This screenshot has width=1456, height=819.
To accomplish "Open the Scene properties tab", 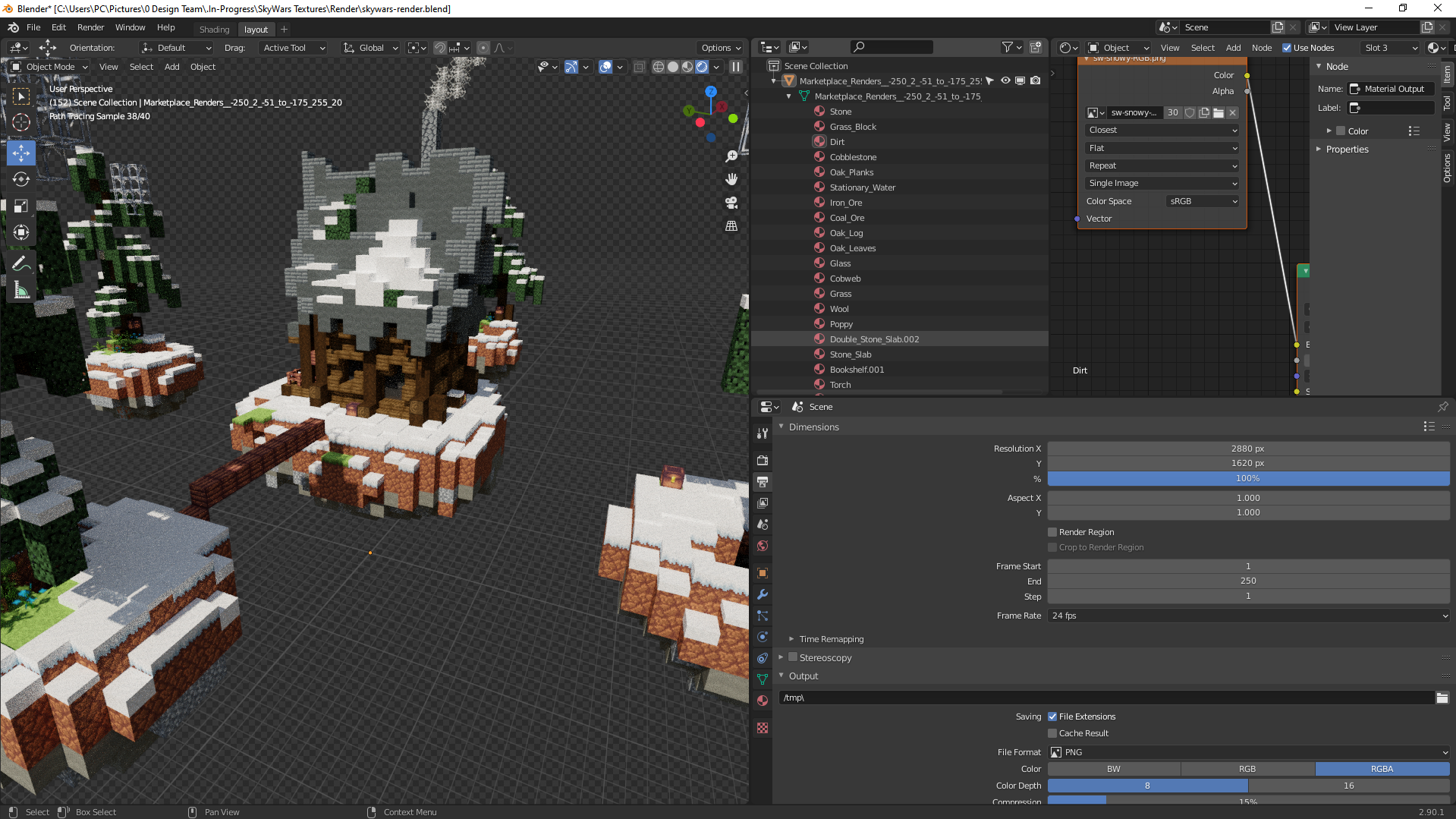I will coord(763,524).
